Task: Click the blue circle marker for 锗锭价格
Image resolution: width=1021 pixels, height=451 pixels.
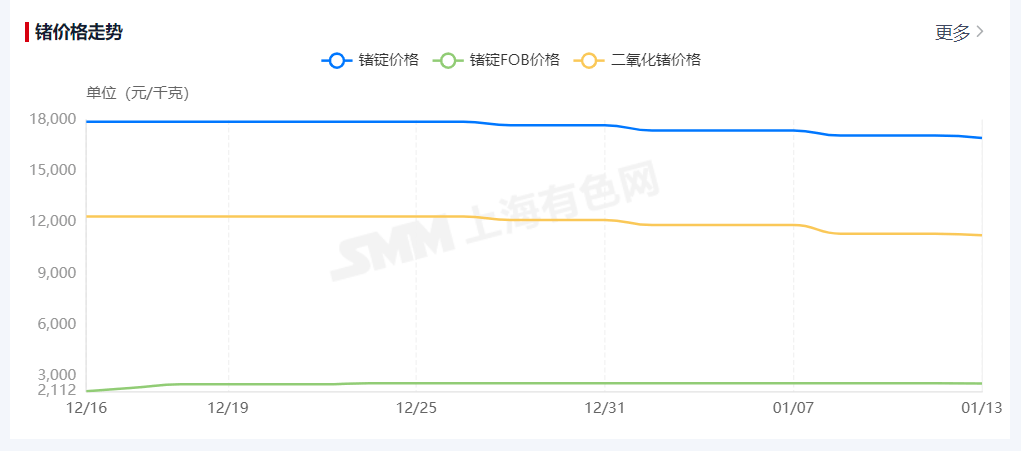Action: point(336,60)
